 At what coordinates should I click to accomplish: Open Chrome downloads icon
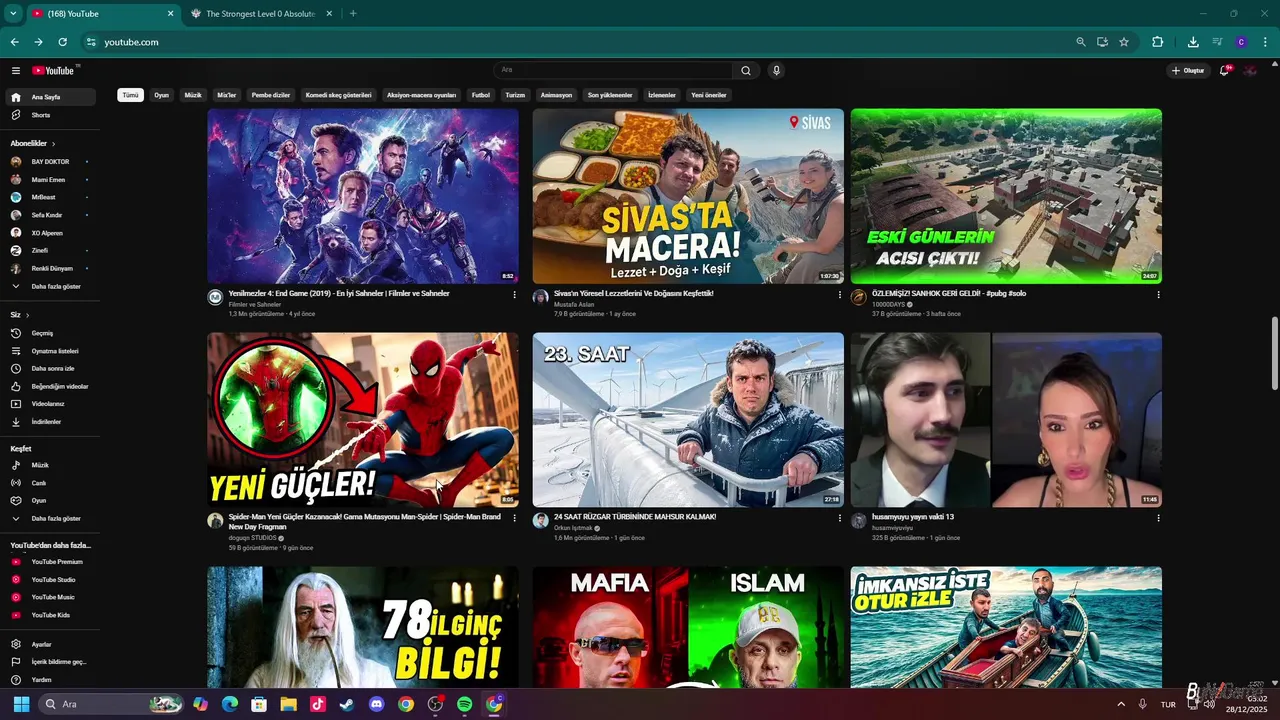1193,42
